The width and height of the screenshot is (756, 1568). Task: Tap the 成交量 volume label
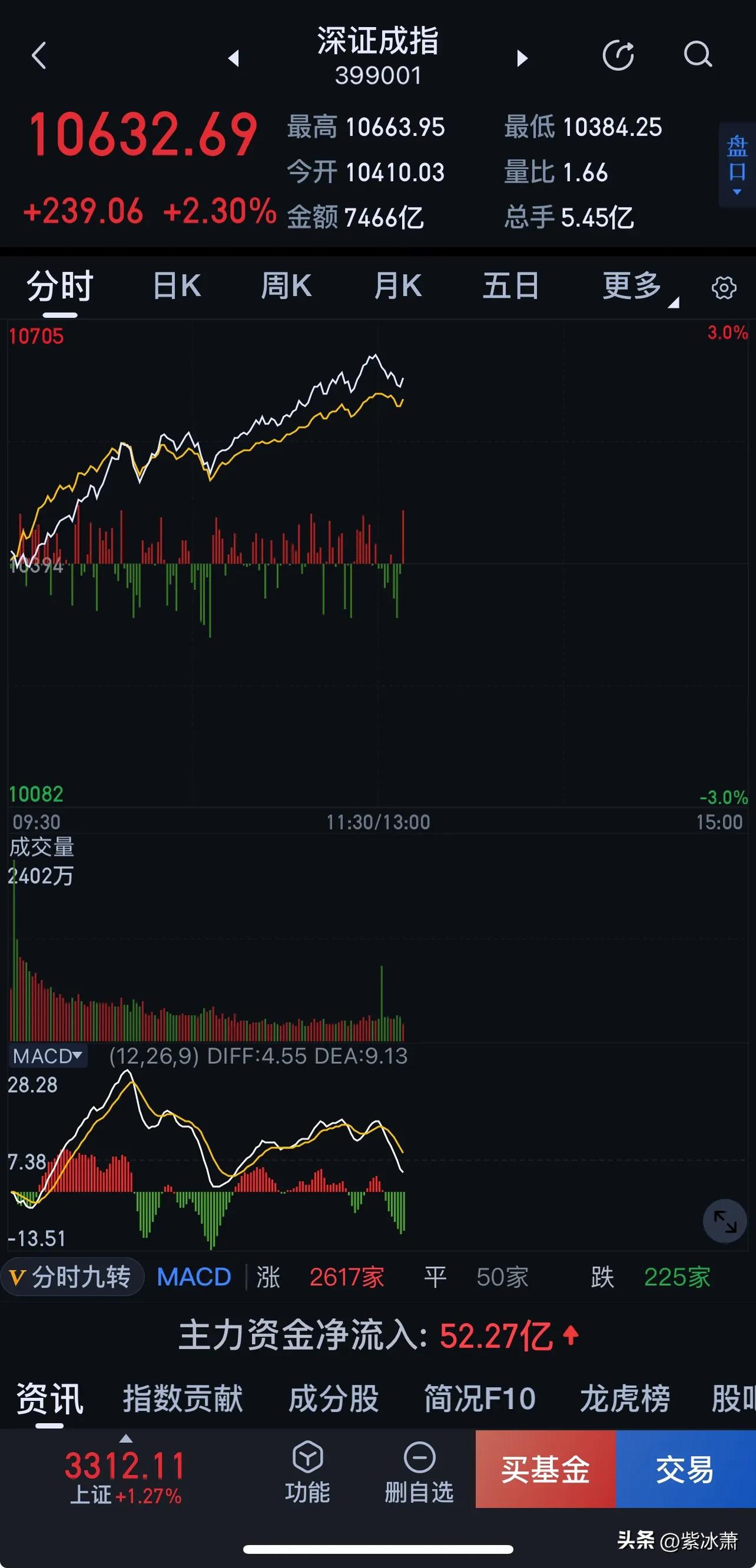[42, 847]
